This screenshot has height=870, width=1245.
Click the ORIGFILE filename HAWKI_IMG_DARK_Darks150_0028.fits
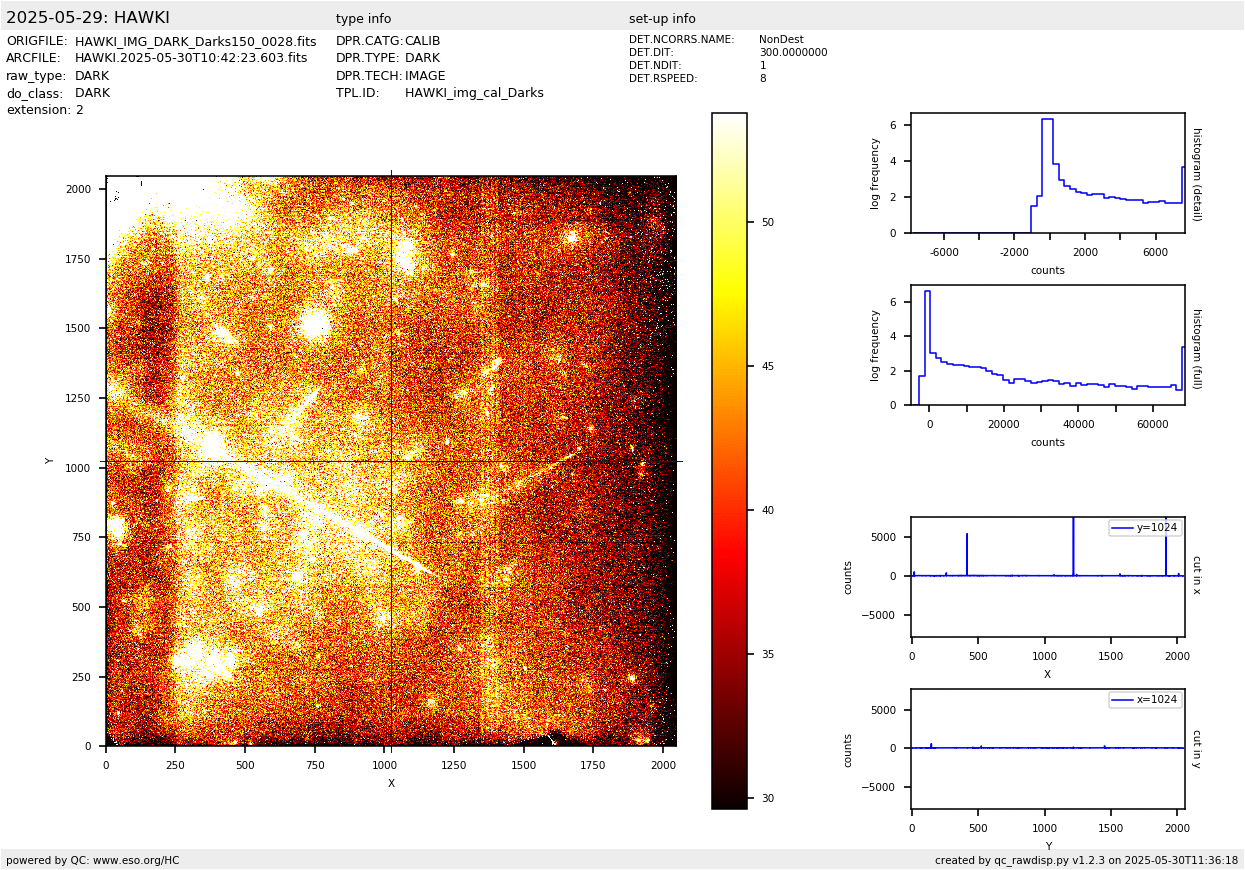click(x=195, y=42)
